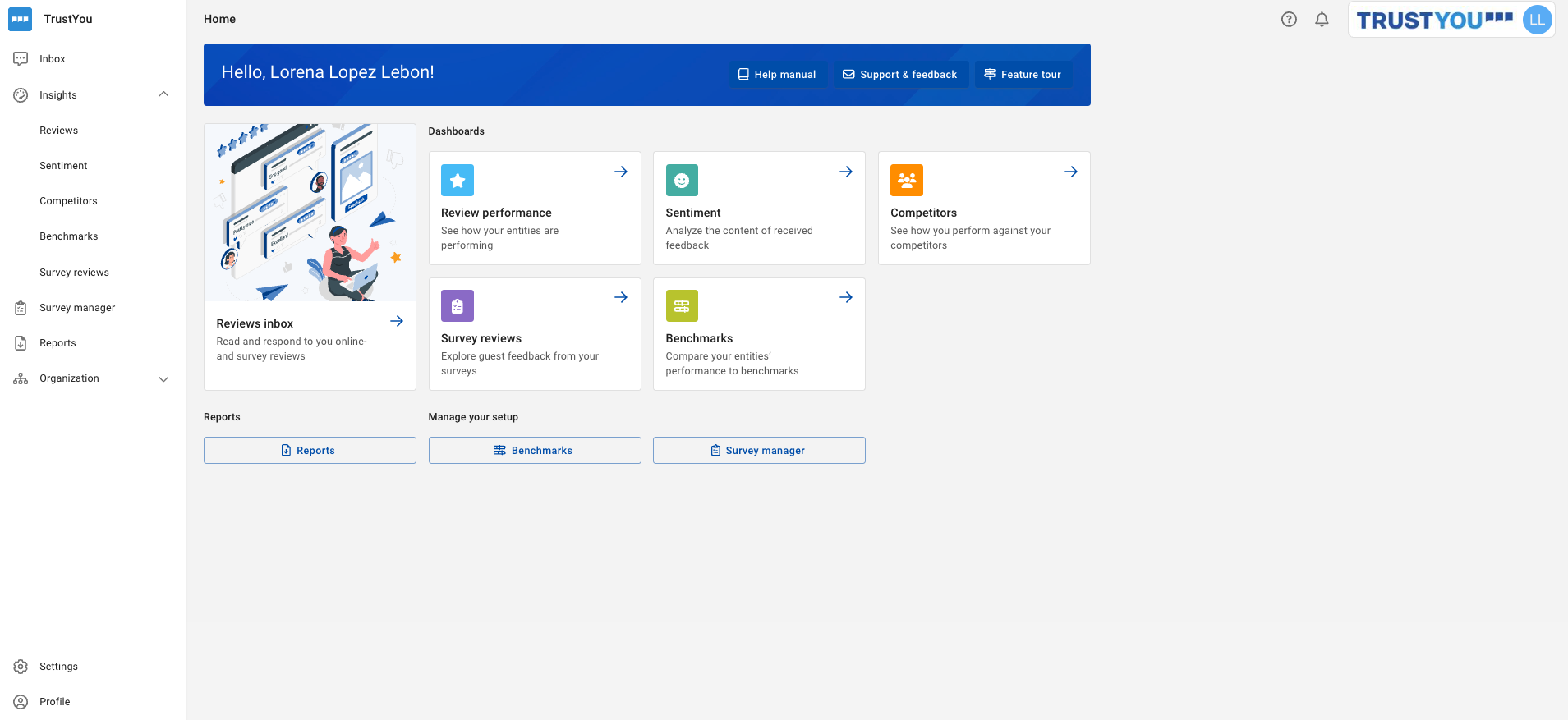The height and width of the screenshot is (720, 1568).
Task: Open the Sentiment dashboard card title
Action: [x=693, y=213]
